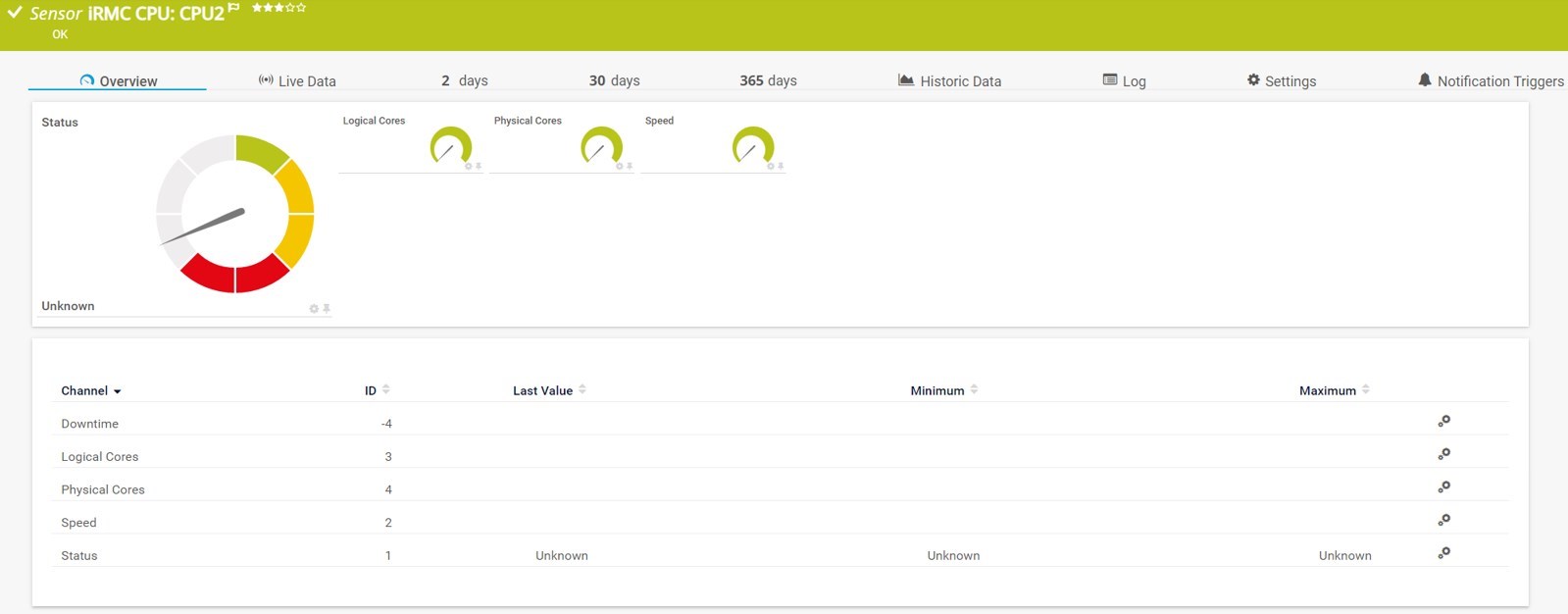Viewport: 1568px width, 614px height.
Task: Open gear settings for Logical Cores gauge
Action: (x=469, y=167)
